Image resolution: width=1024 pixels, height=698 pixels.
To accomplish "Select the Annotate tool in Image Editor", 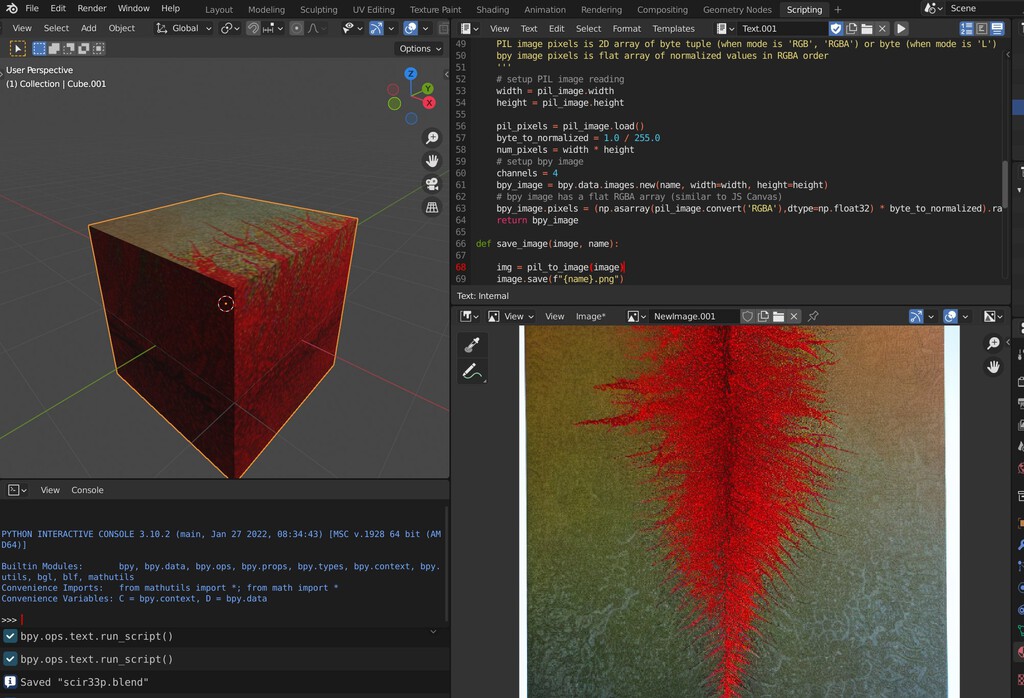I will click(472, 370).
